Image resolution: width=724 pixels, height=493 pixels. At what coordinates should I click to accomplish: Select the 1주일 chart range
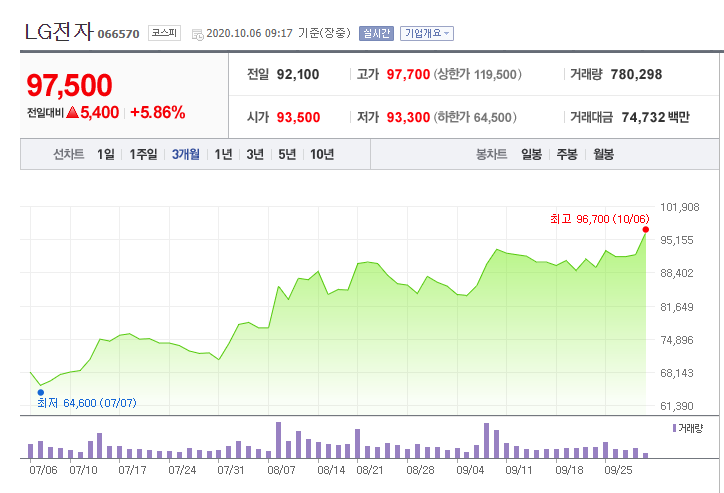point(144,155)
